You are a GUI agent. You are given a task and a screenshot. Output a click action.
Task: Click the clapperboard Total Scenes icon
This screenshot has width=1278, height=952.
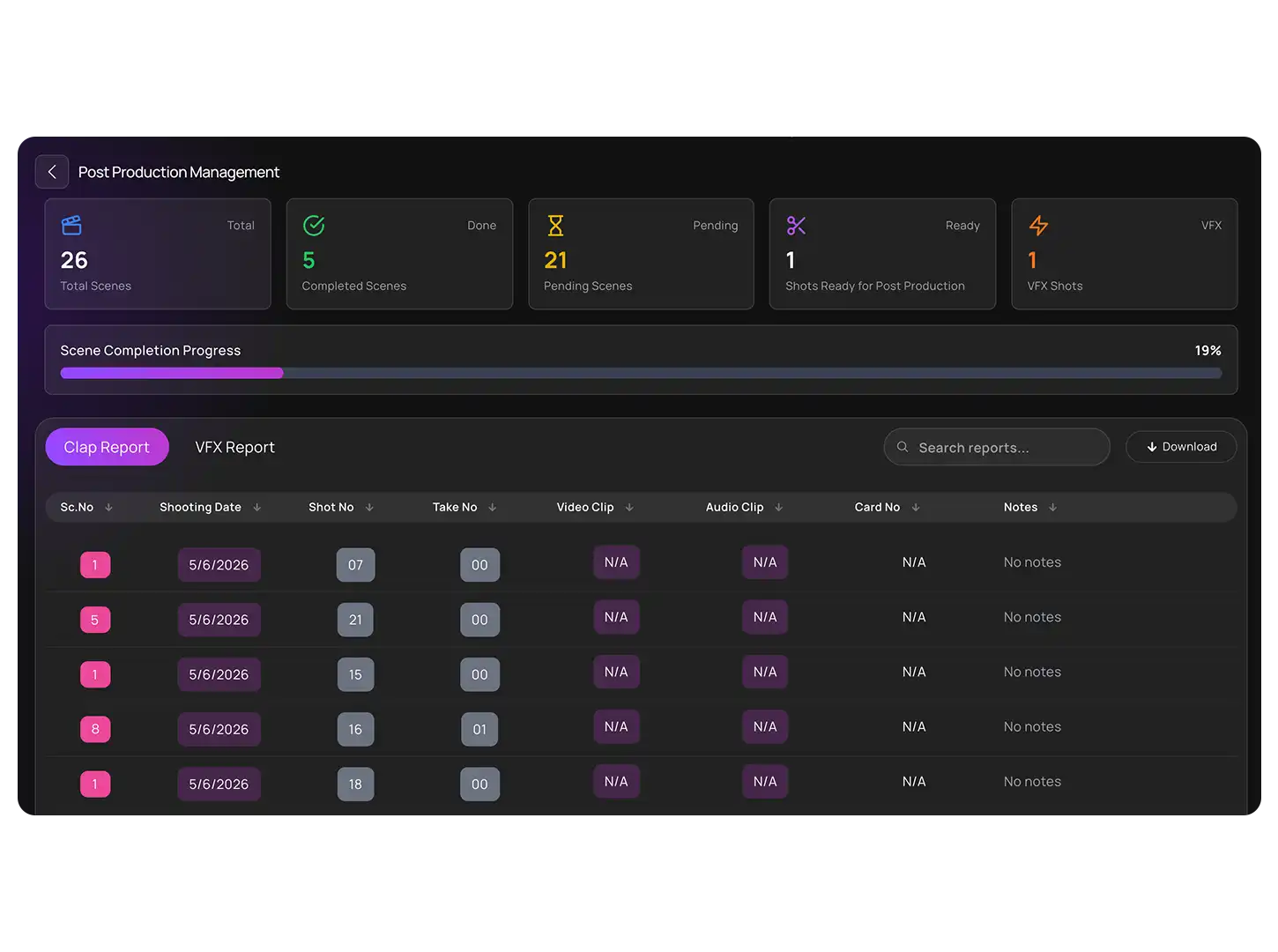tap(71, 226)
